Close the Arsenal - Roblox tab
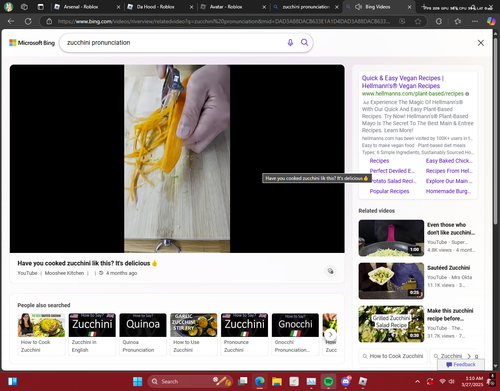The height and width of the screenshot is (391, 500). [x=118, y=7]
